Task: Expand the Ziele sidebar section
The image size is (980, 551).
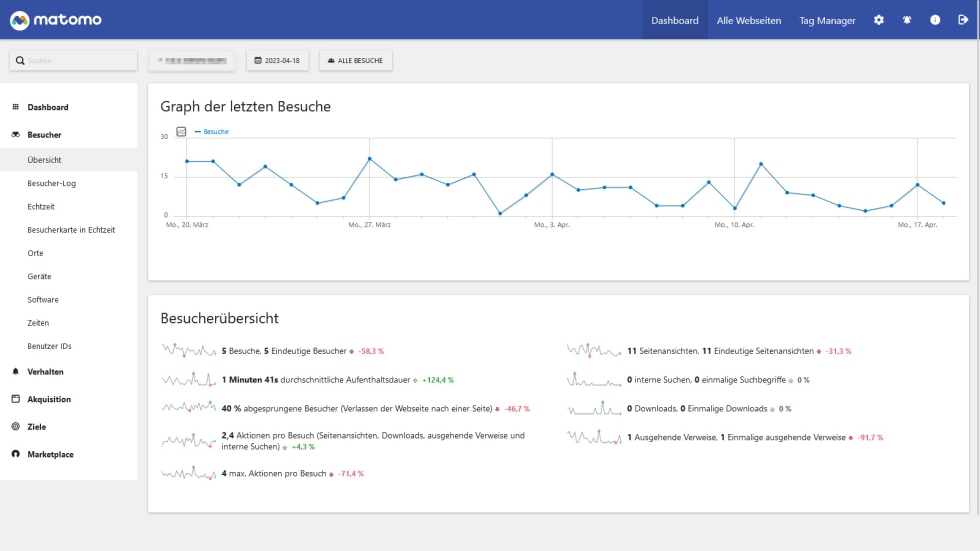Action: coord(36,427)
